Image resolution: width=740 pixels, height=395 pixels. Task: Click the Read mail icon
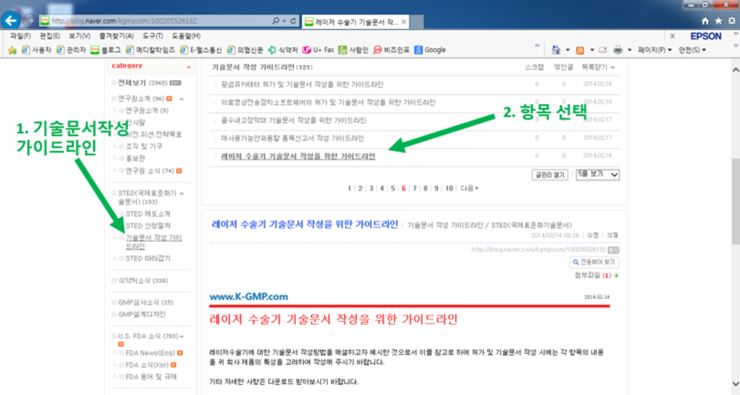click(x=603, y=50)
